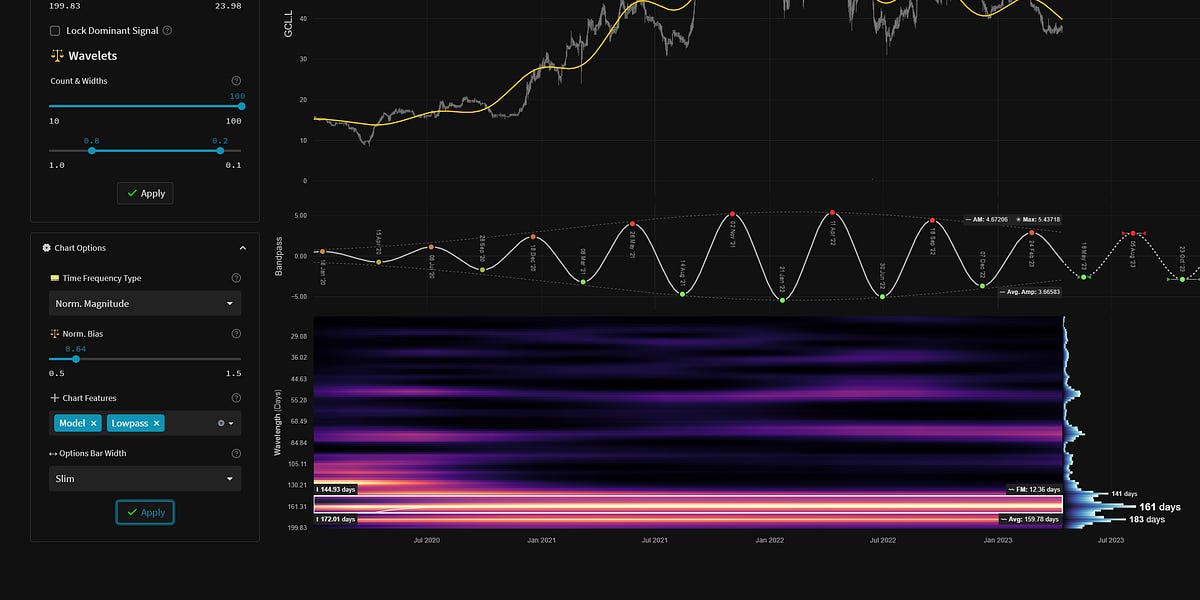This screenshot has height=600, width=1200.
Task: Apply the Wavelets settings
Action: [145, 193]
